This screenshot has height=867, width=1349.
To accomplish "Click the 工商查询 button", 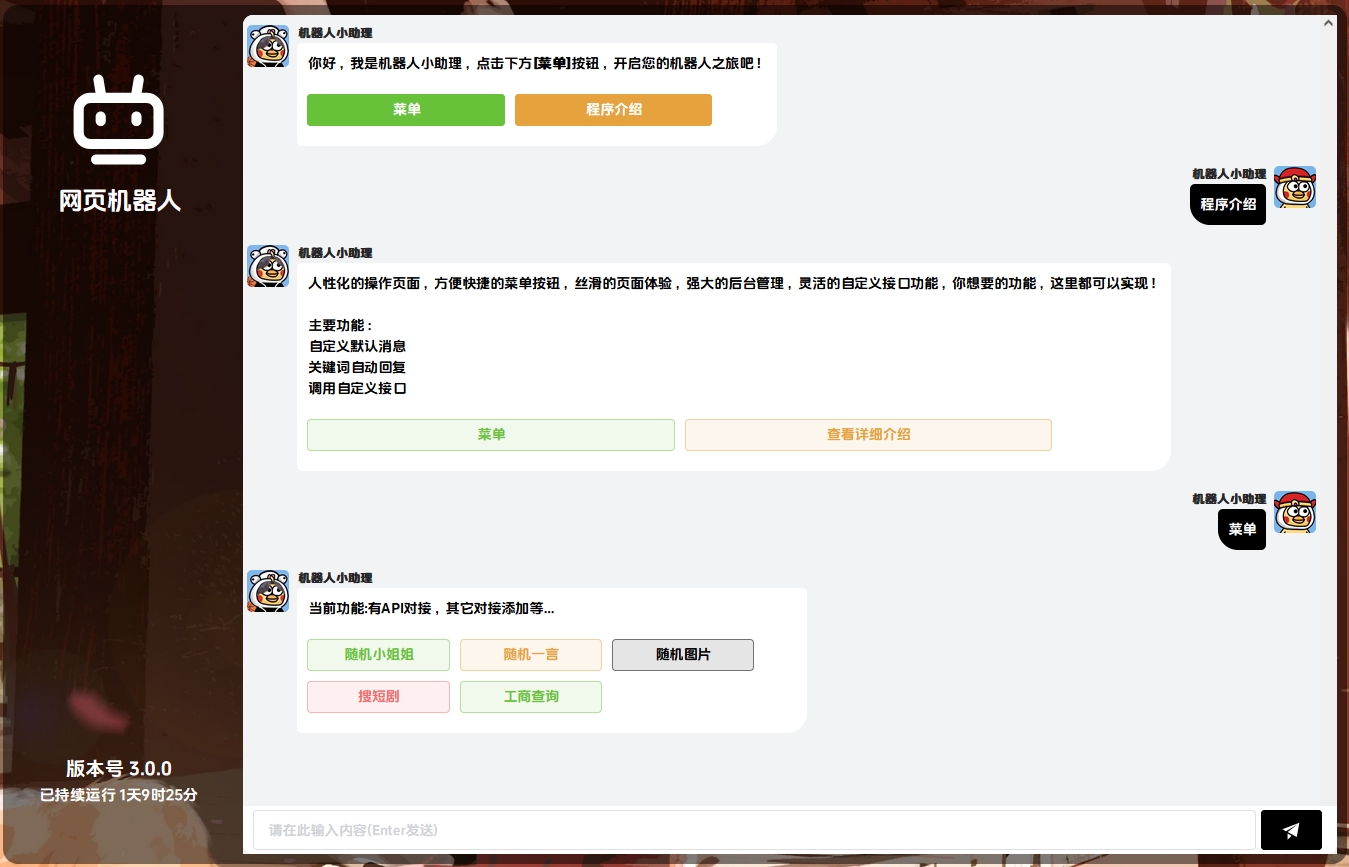I will pyautogui.click(x=530, y=696).
